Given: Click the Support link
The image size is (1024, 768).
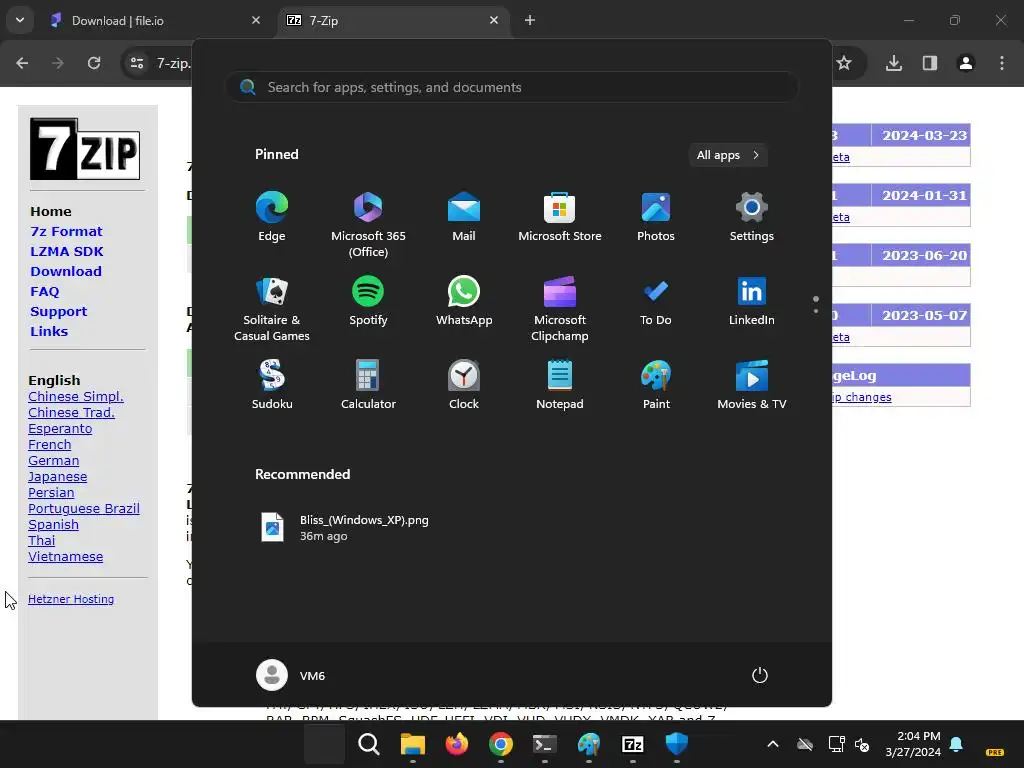Looking at the screenshot, I should [x=59, y=312].
